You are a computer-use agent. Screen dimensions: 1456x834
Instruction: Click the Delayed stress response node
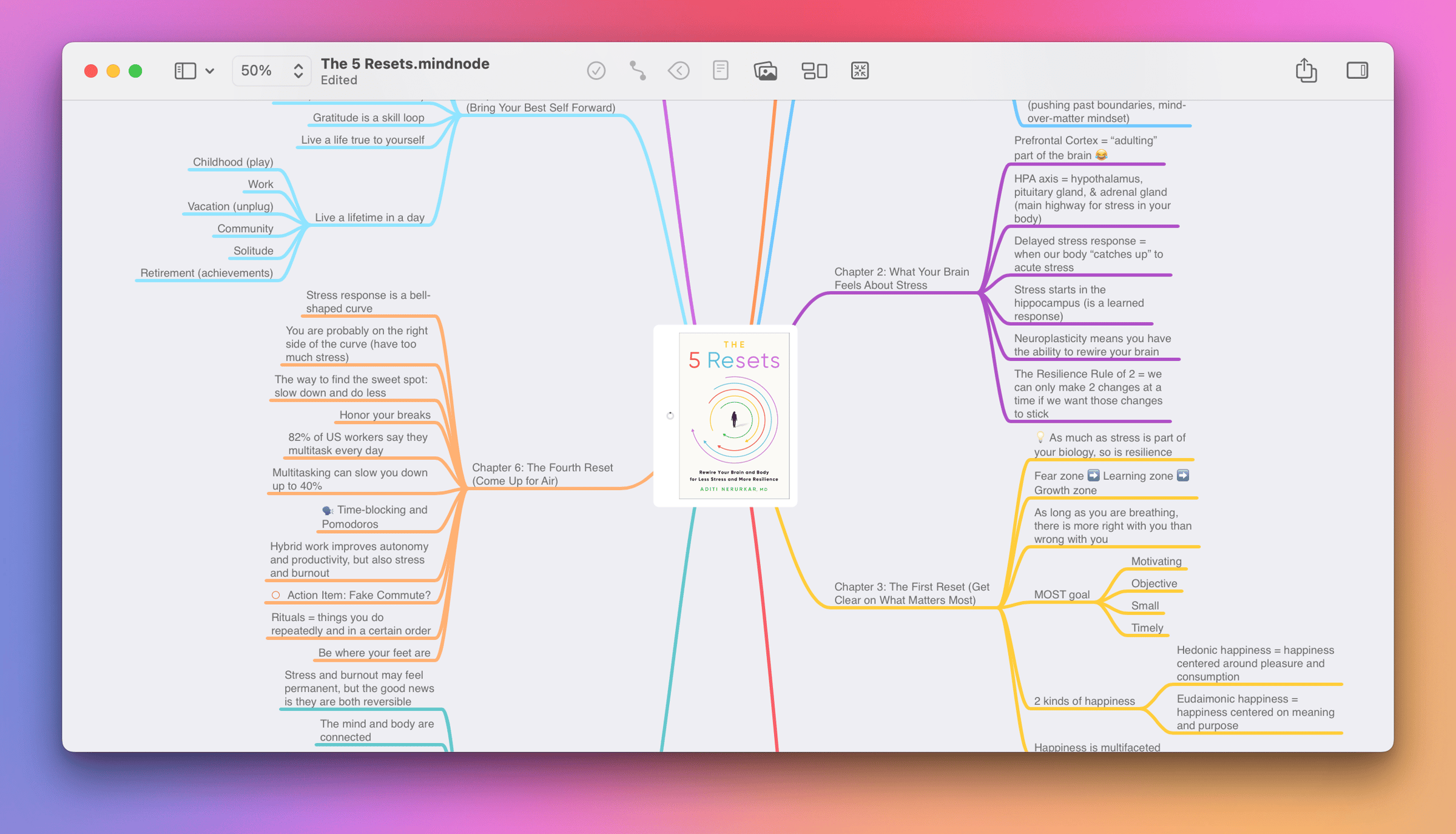tap(1088, 254)
